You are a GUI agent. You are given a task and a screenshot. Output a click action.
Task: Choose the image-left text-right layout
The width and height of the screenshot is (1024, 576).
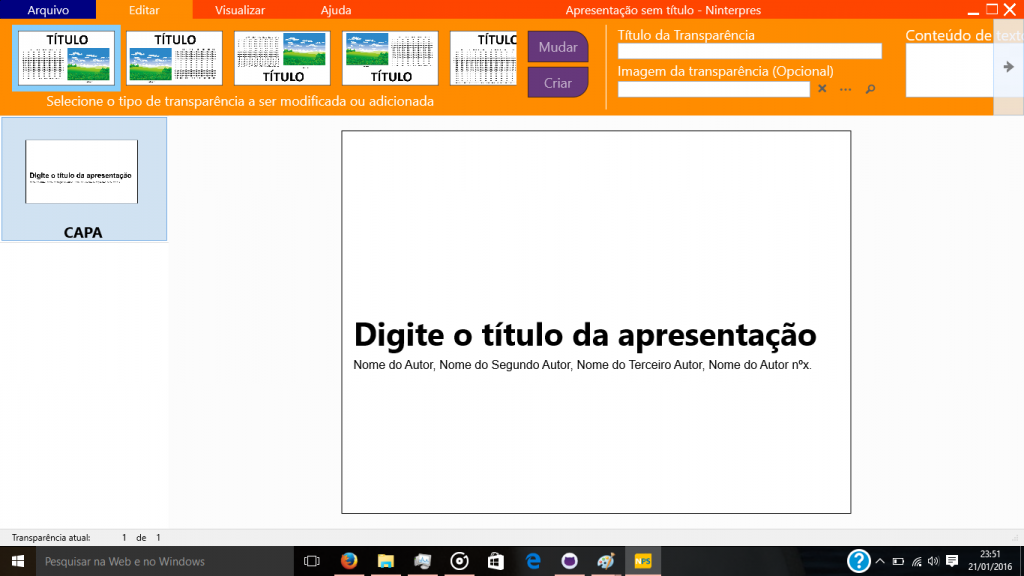pos(174,58)
